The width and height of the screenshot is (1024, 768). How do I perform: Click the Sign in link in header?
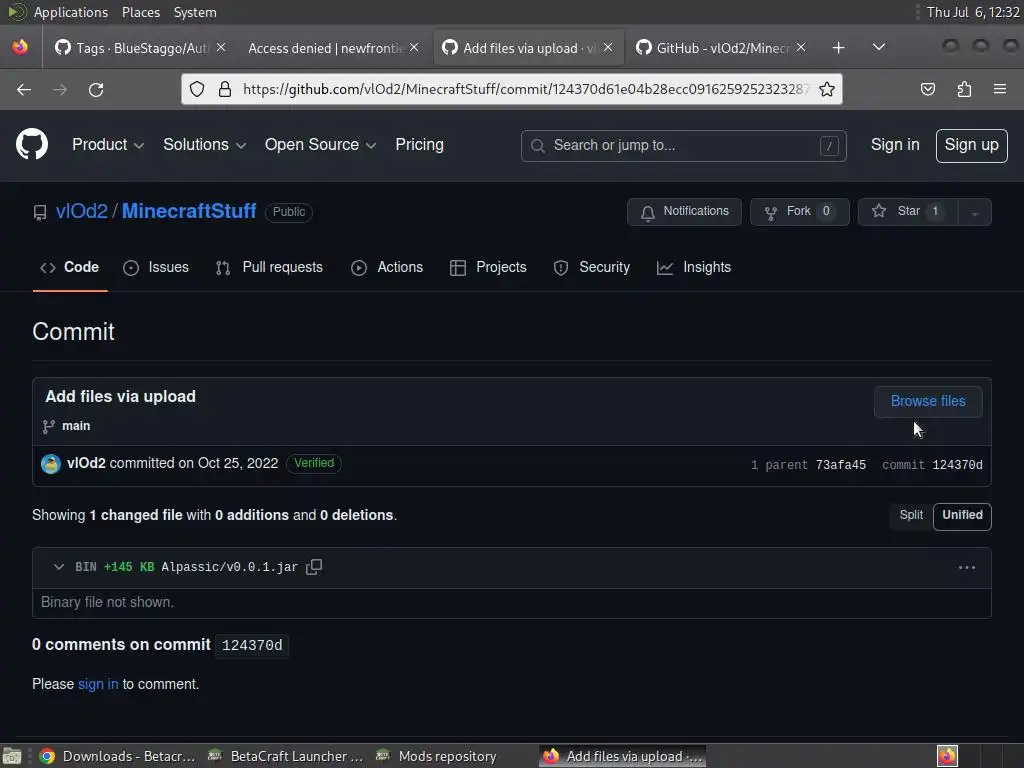(x=895, y=144)
